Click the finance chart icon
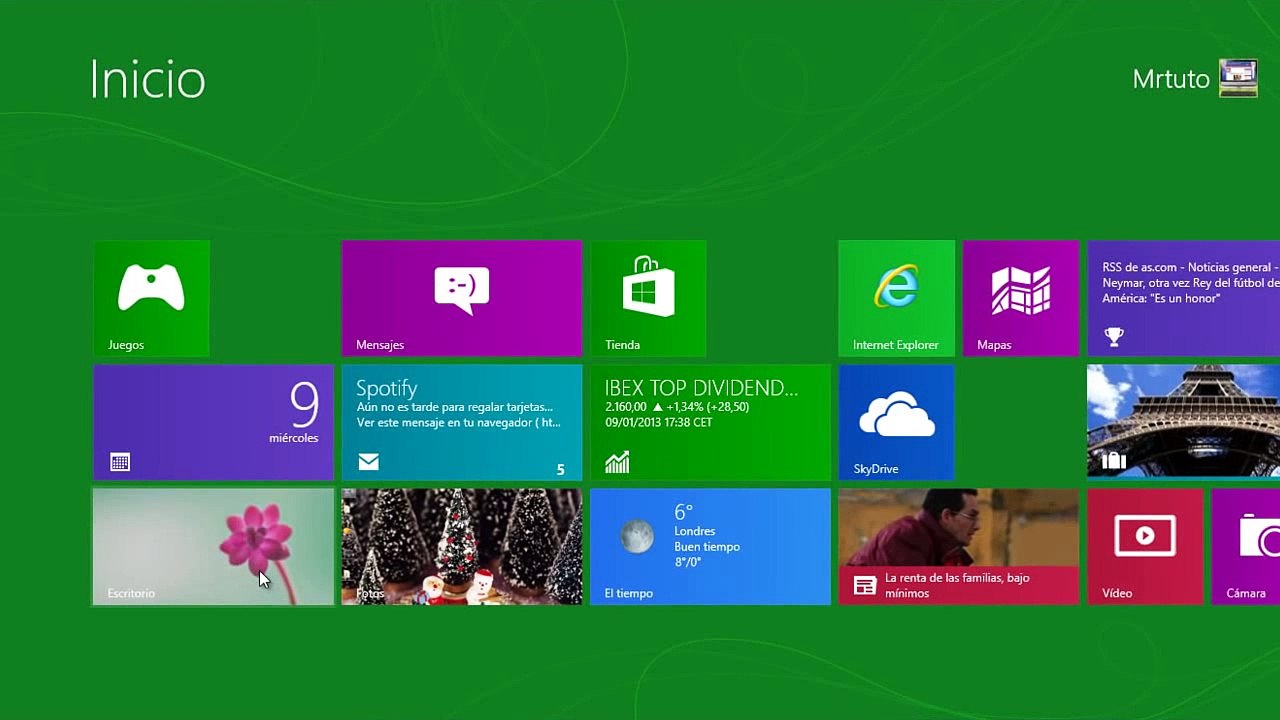1280x720 pixels. (617, 462)
